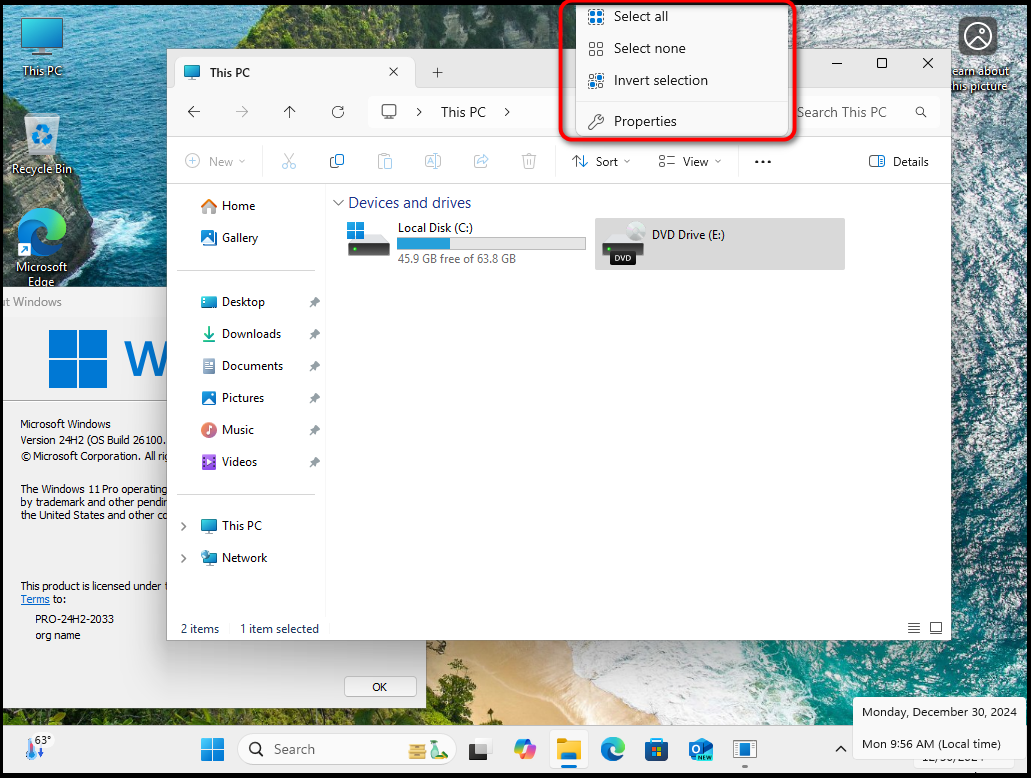Choose Select none from the menu
1031x778 pixels.
pos(681,49)
